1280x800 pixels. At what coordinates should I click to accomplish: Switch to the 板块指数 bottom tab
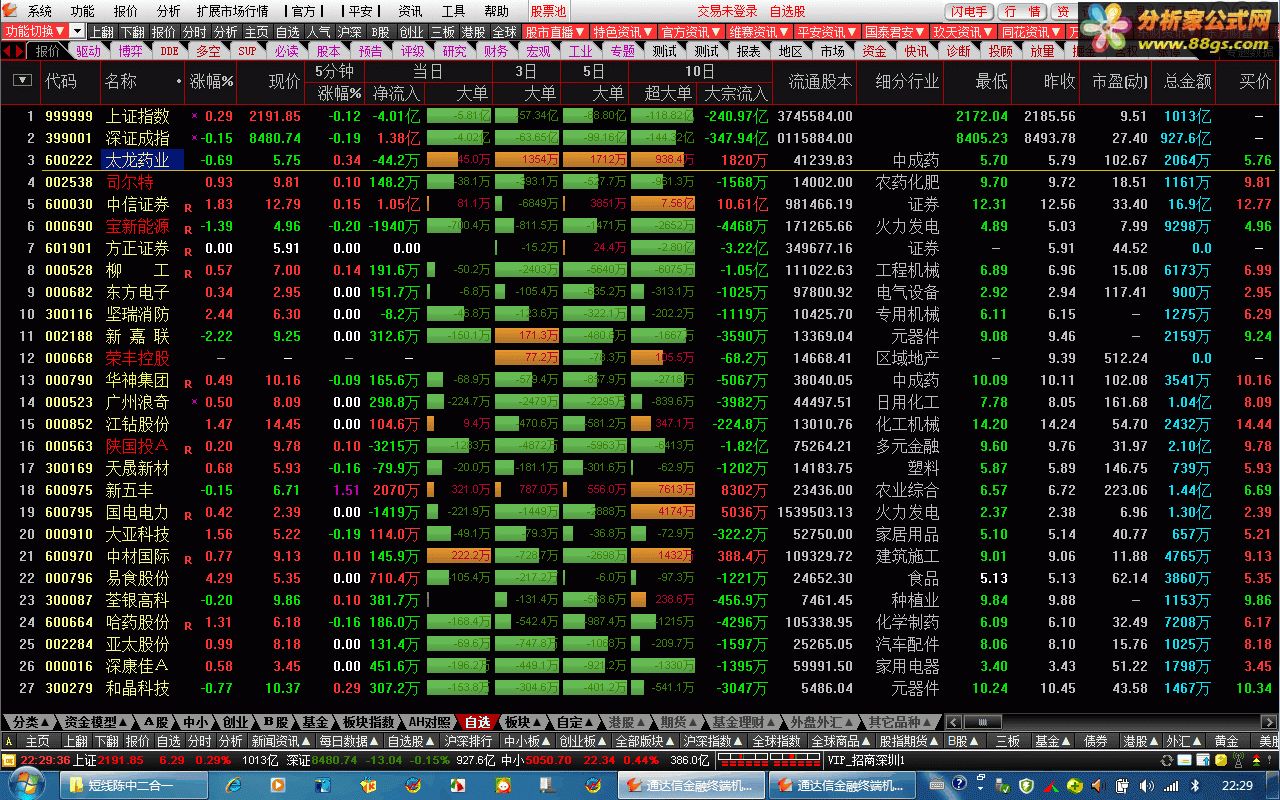tap(369, 722)
